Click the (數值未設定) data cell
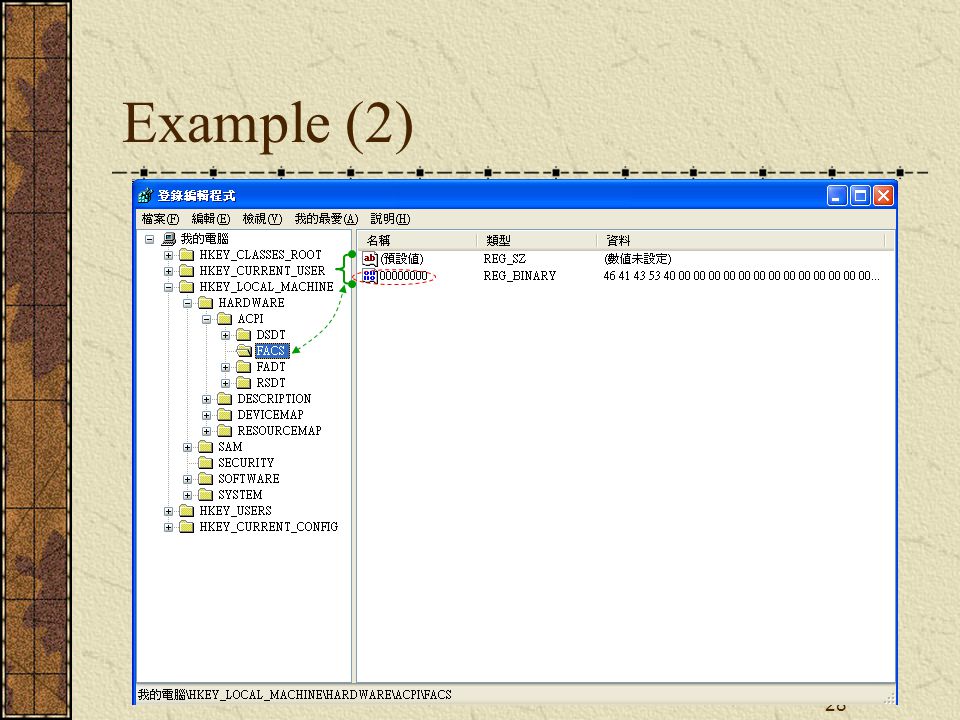The height and width of the screenshot is (720, 960). pyautogui.click(x=637, y=259)
